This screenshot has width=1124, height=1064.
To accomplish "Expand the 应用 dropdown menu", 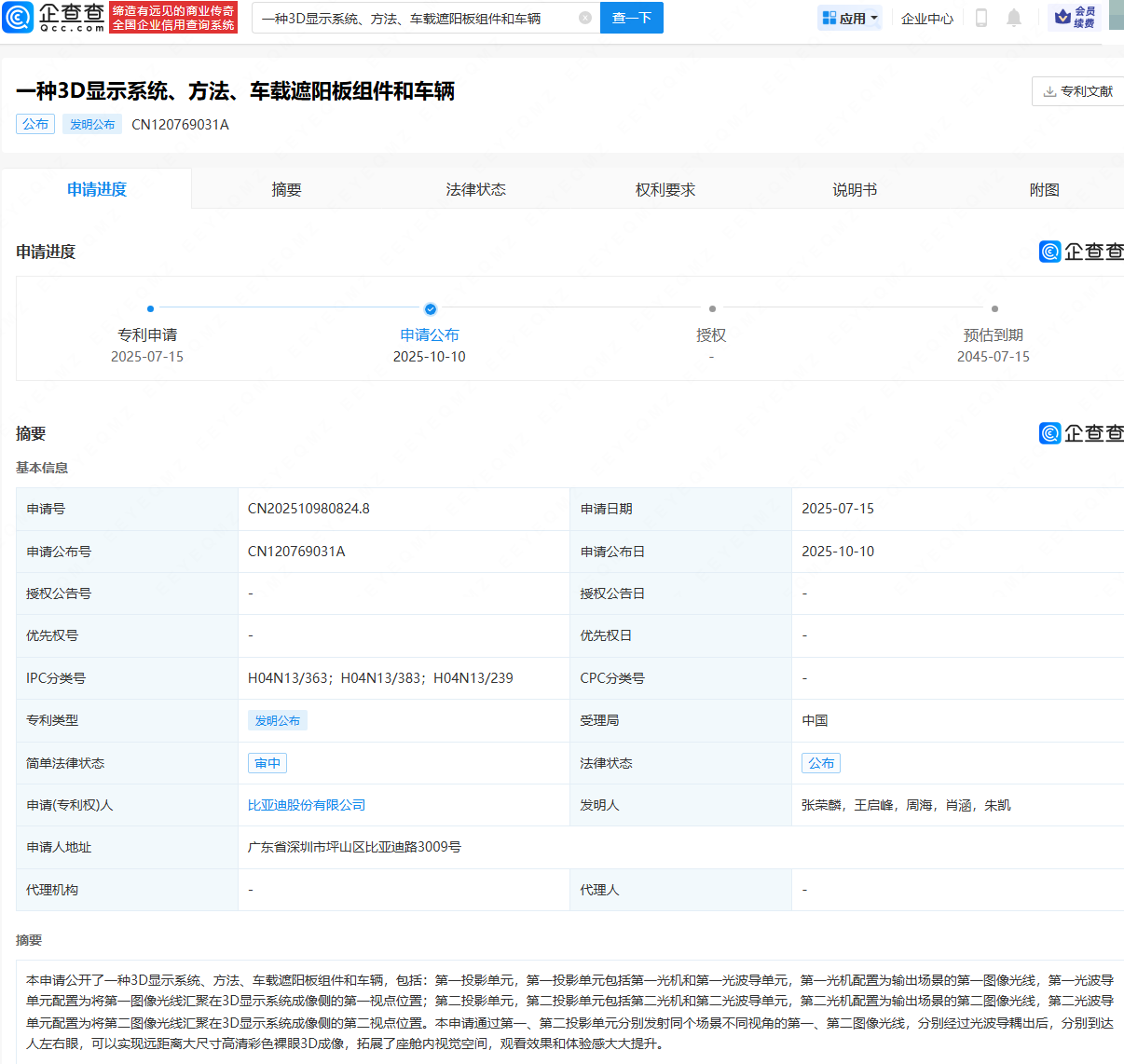I will pyautogui.click(x=850, y=18).
